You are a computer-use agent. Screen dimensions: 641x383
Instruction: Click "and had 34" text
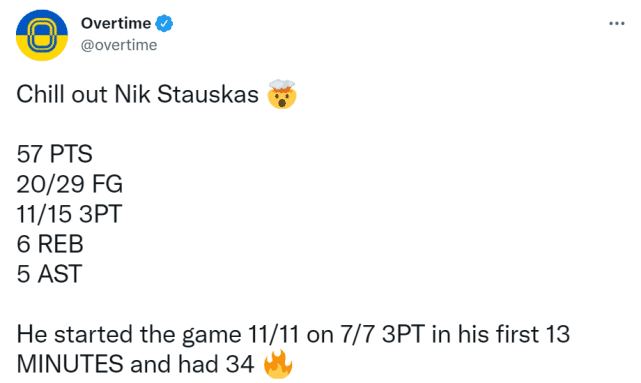[x=192, y=364]
